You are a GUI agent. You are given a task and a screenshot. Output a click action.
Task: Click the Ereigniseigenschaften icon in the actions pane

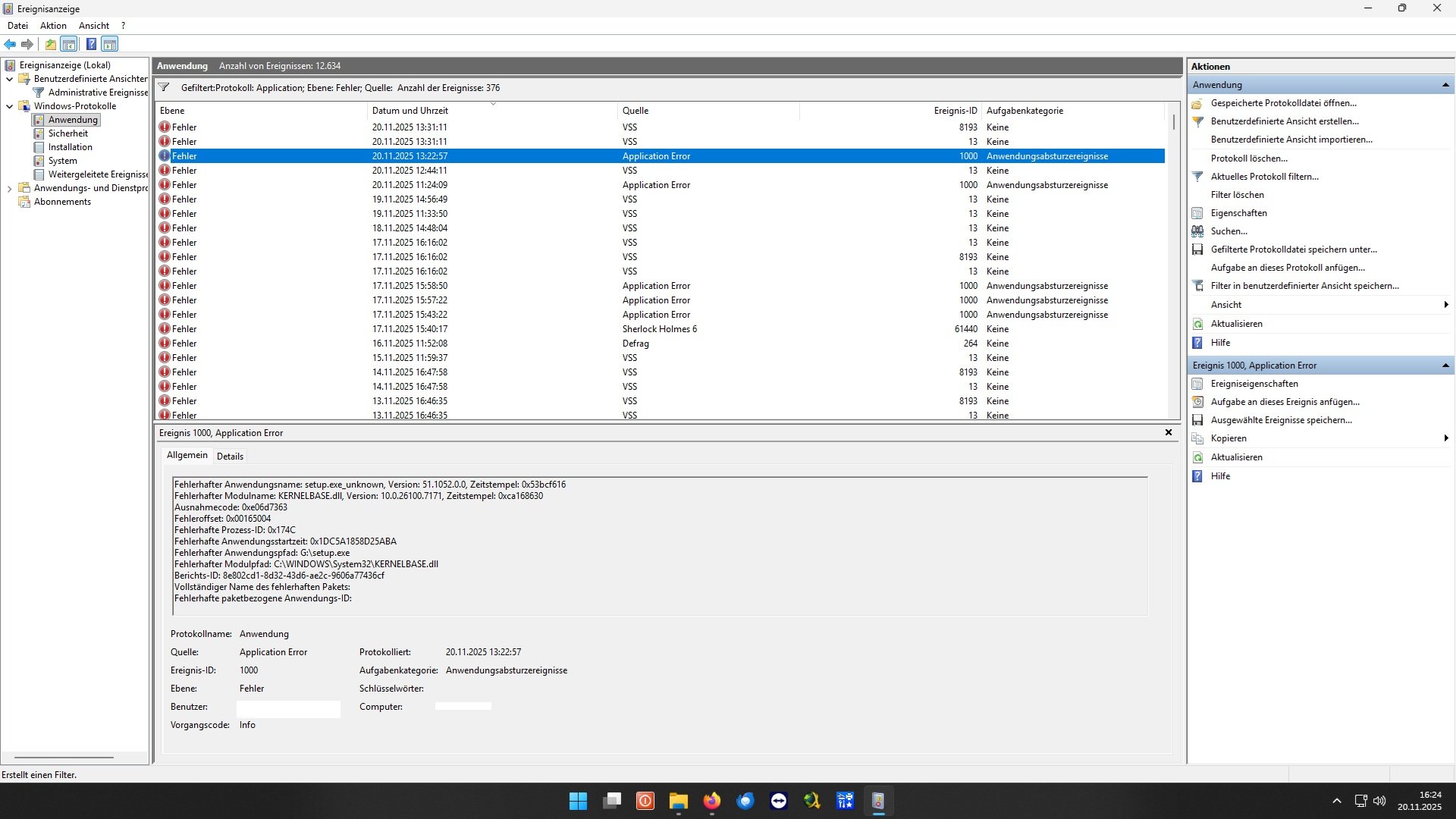[x=1197, y=384]
